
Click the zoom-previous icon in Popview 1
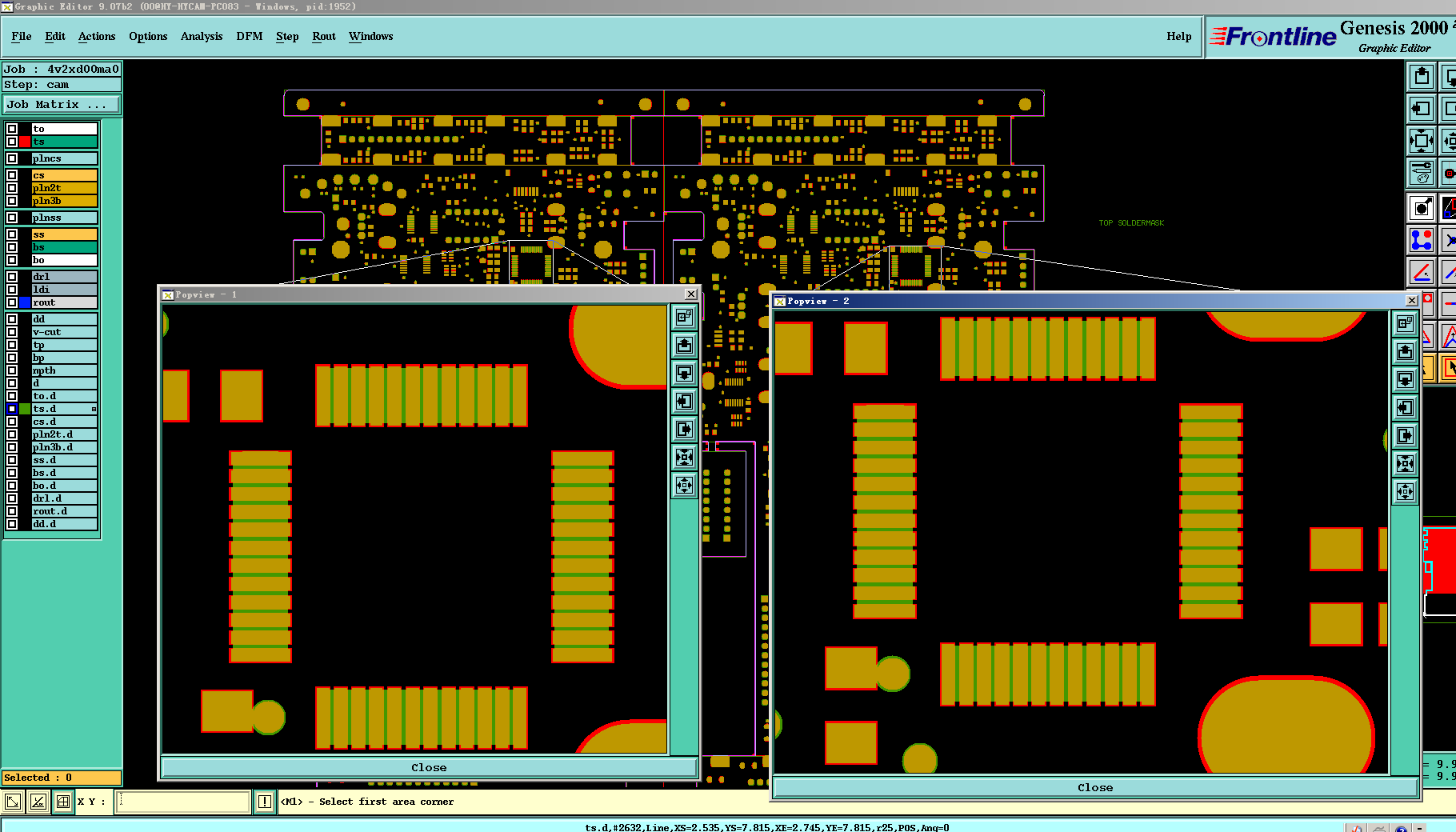point(684,317)
